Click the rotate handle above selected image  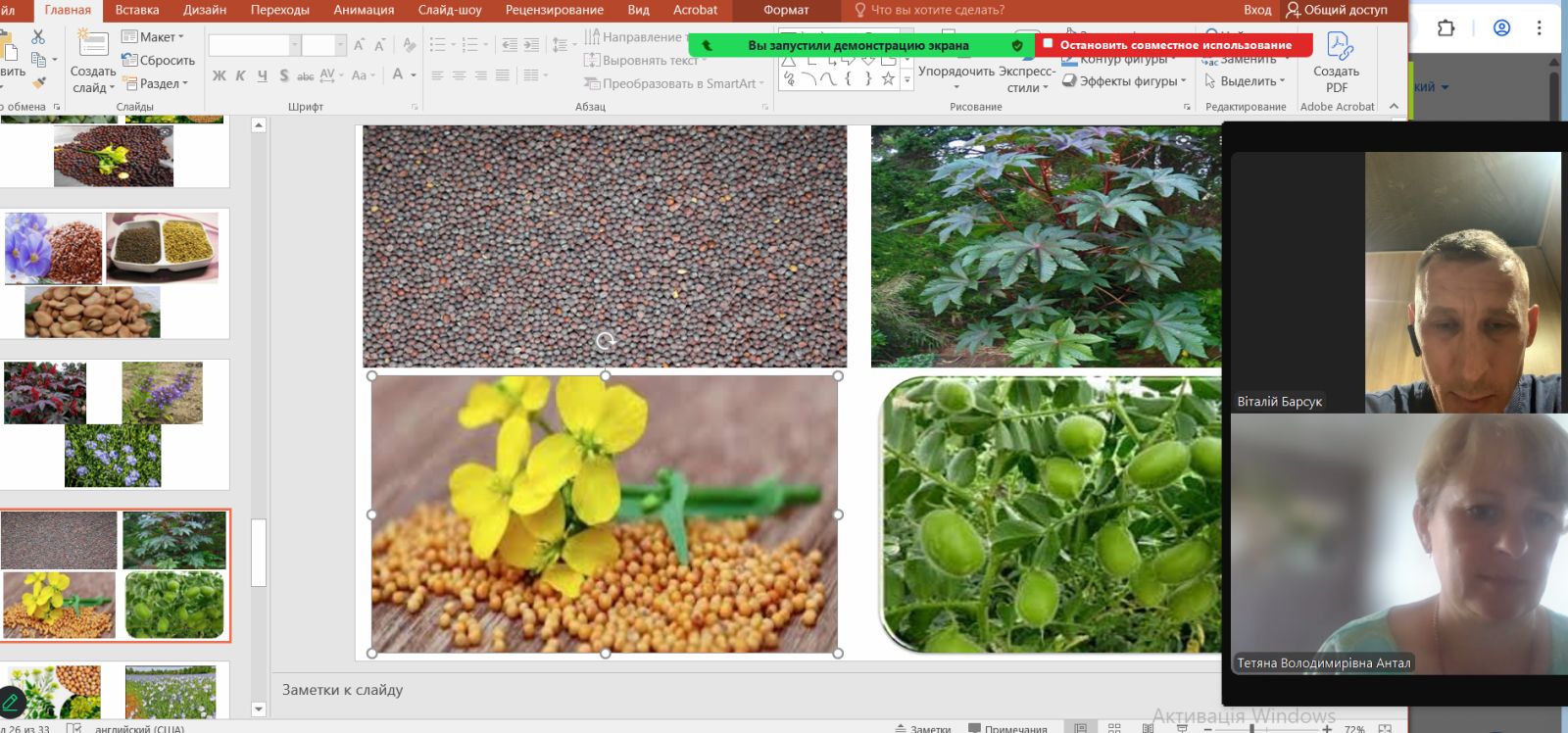click(x=605, y=341)
